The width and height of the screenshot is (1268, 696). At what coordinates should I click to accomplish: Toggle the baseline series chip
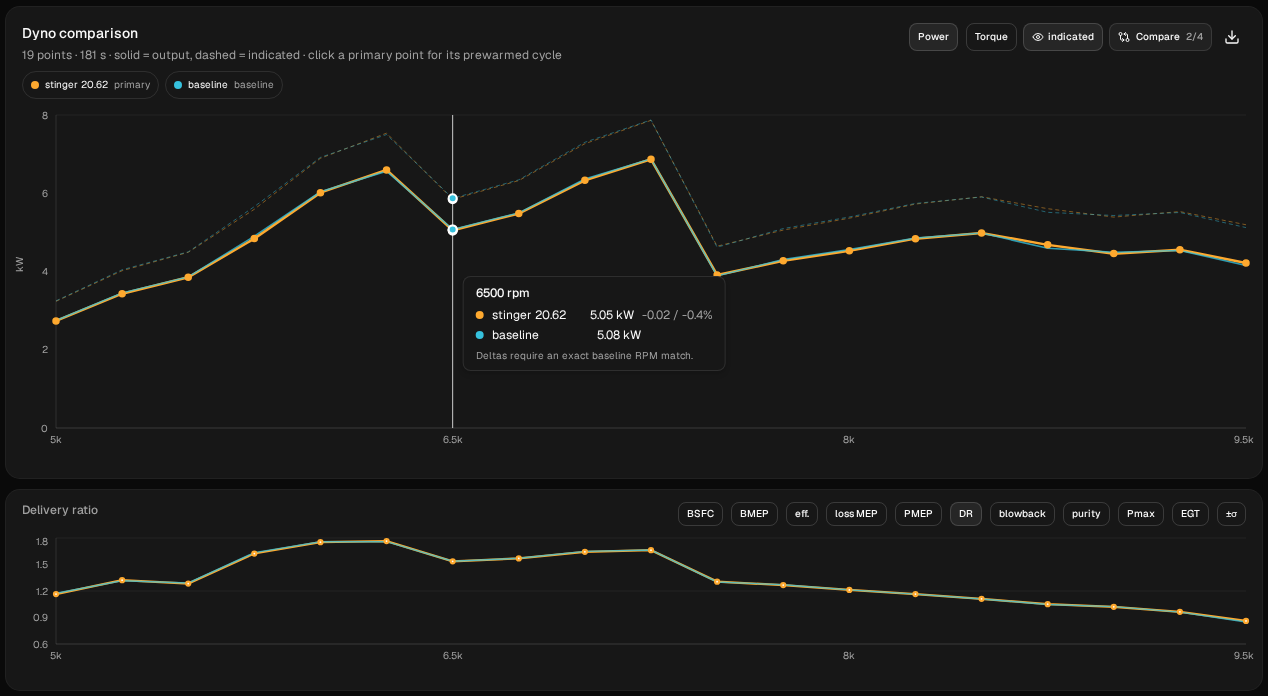tap(224, 85)
